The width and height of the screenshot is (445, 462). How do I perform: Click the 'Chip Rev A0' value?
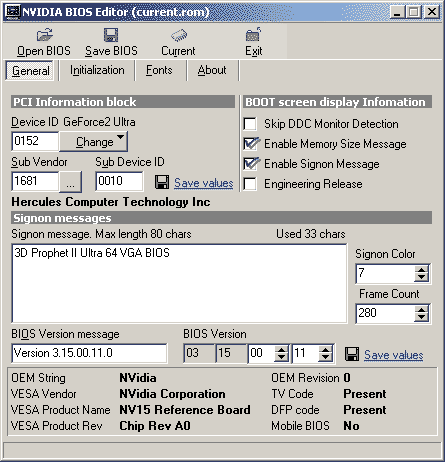coord(155,426)
